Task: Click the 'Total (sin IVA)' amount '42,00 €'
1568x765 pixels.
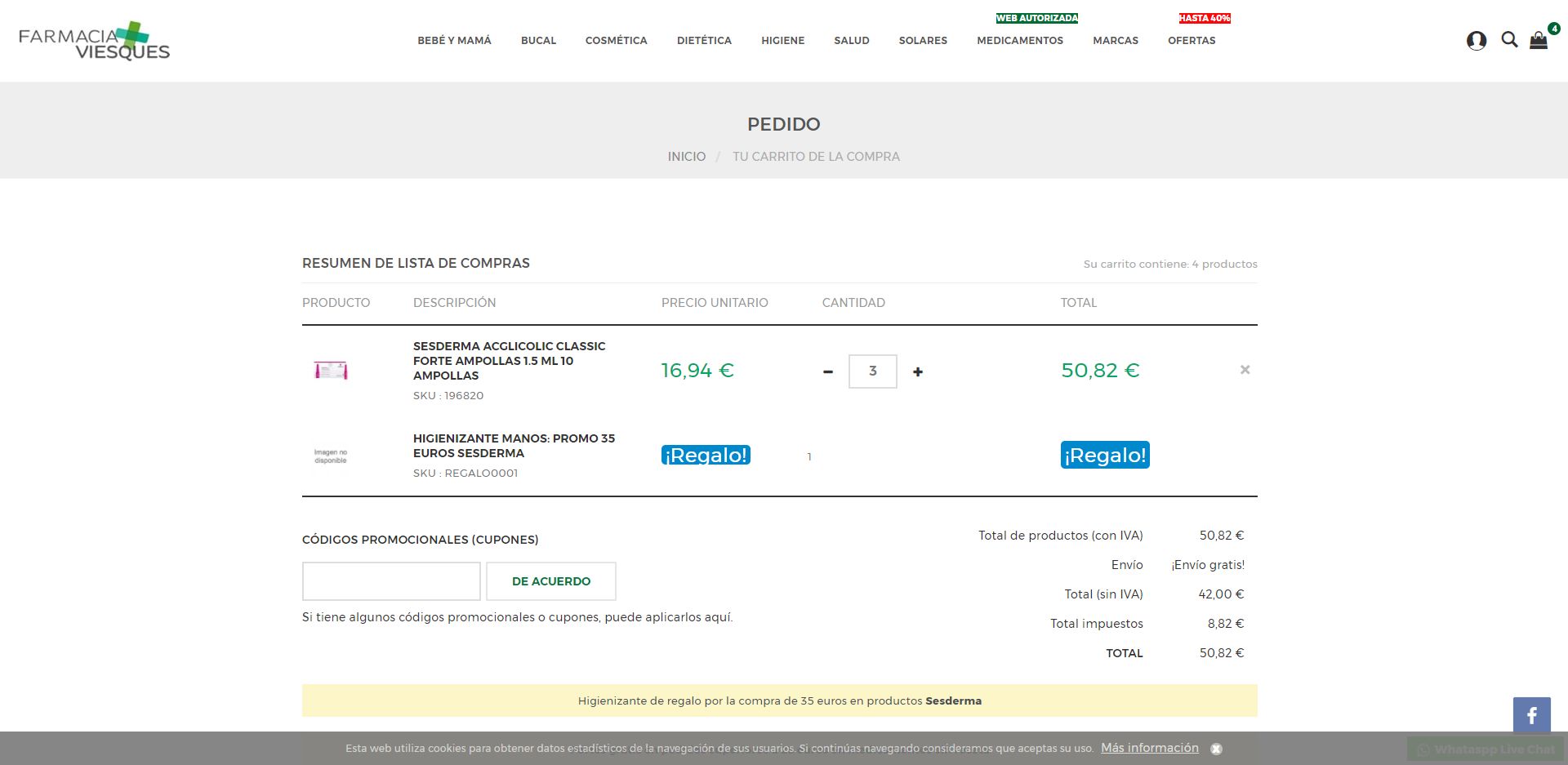Action: [x=1221, y=594]
